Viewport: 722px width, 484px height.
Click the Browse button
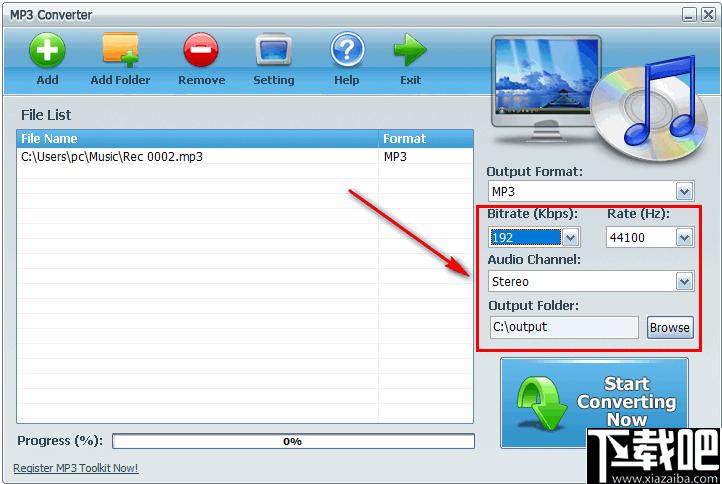[670, 327]
